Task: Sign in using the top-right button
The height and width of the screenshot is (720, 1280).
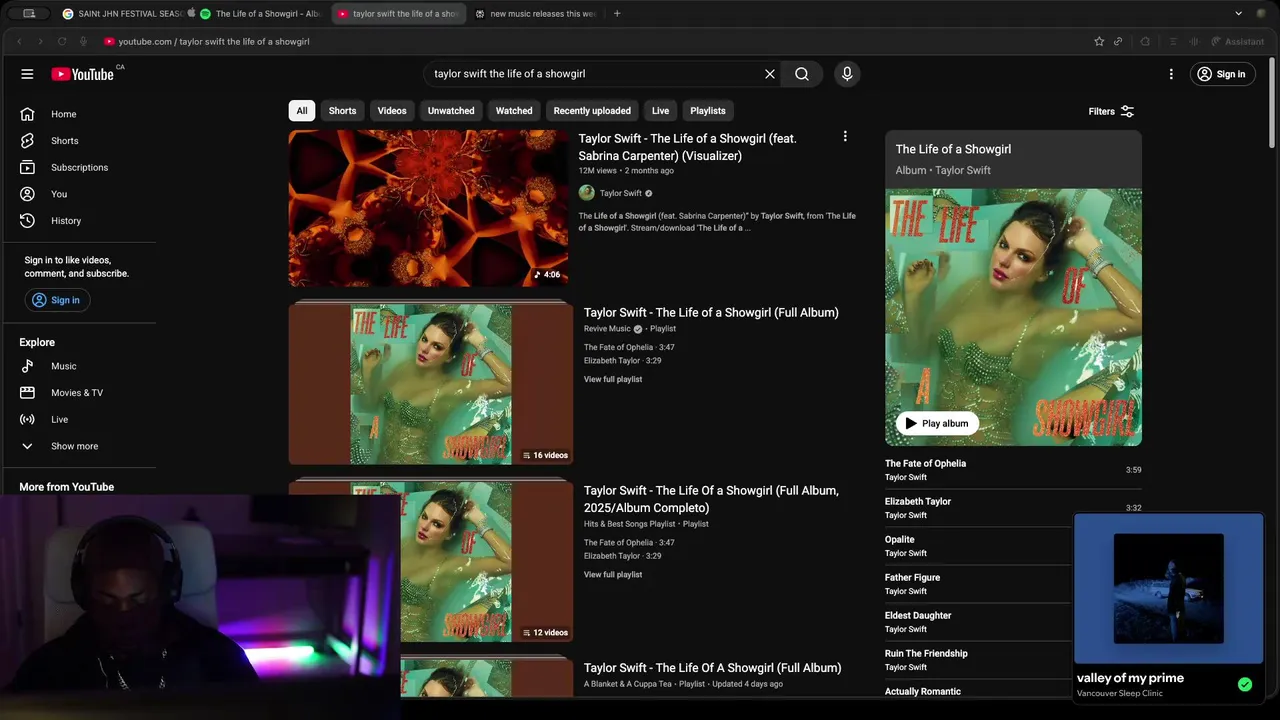Action: (1222, 74)
